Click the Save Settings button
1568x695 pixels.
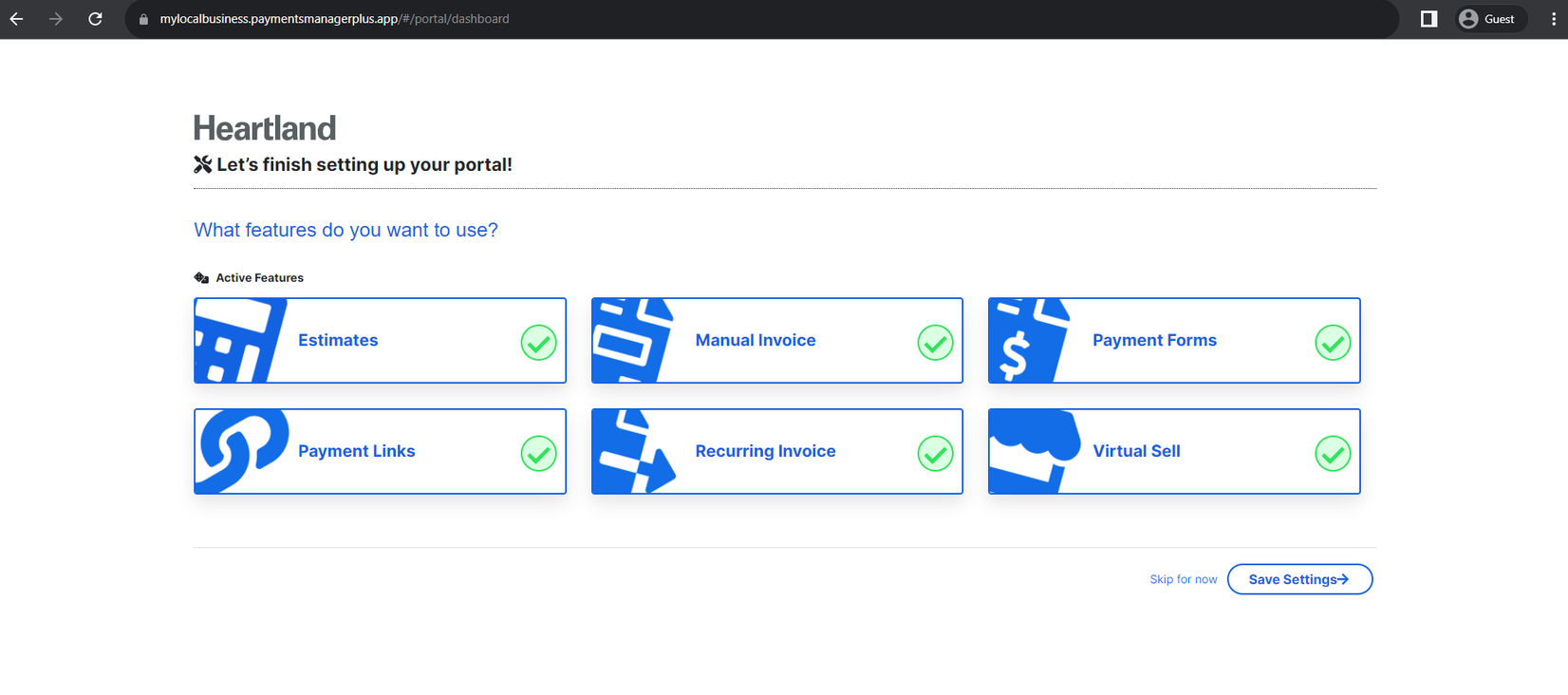click(1299, 579)
